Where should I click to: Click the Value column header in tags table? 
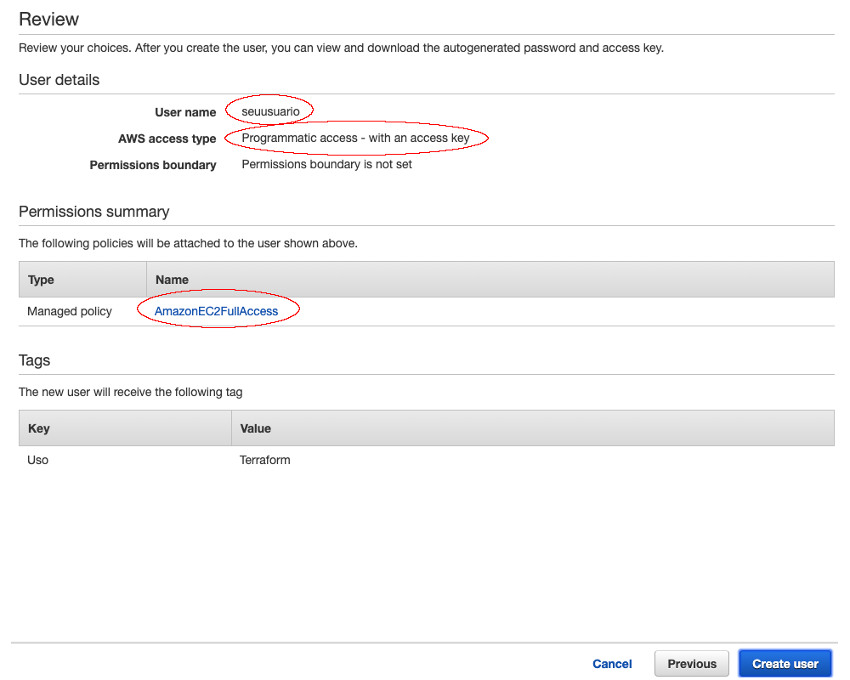point(255,428)
